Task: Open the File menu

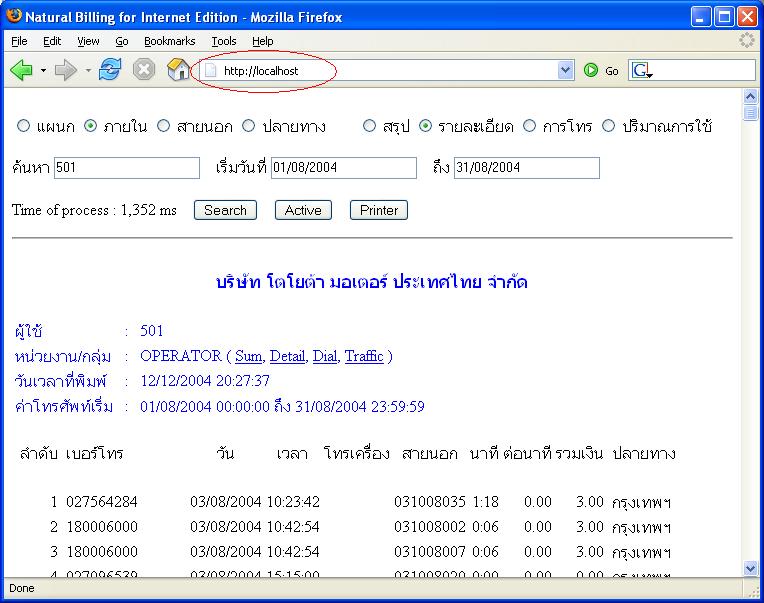Action: point(19,41)
